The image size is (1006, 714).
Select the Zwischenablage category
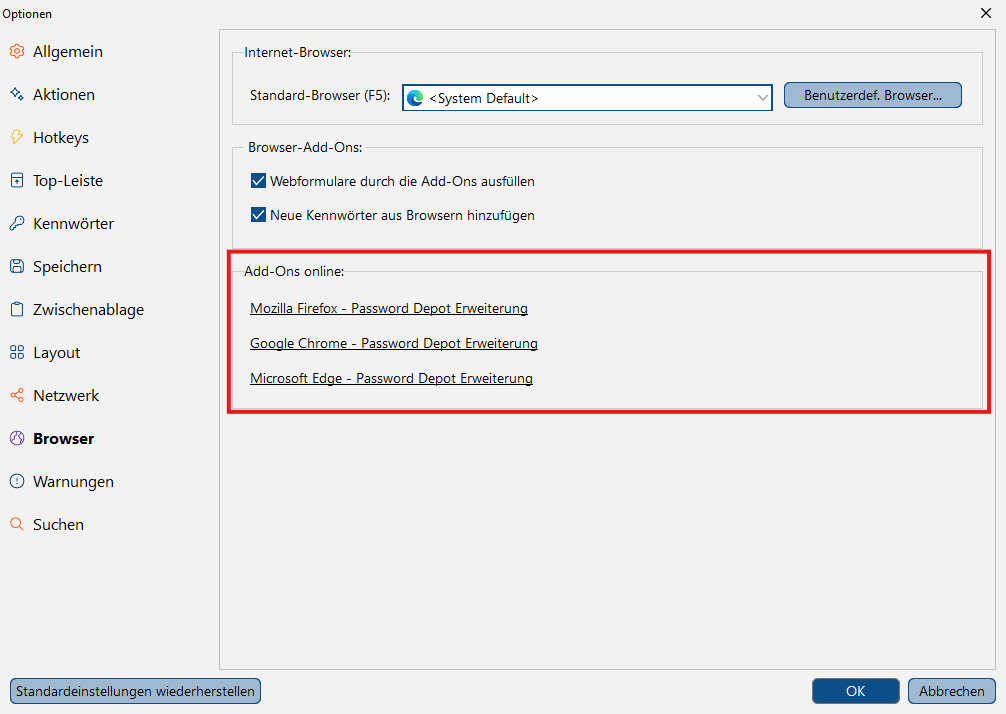tap(89, 309)
